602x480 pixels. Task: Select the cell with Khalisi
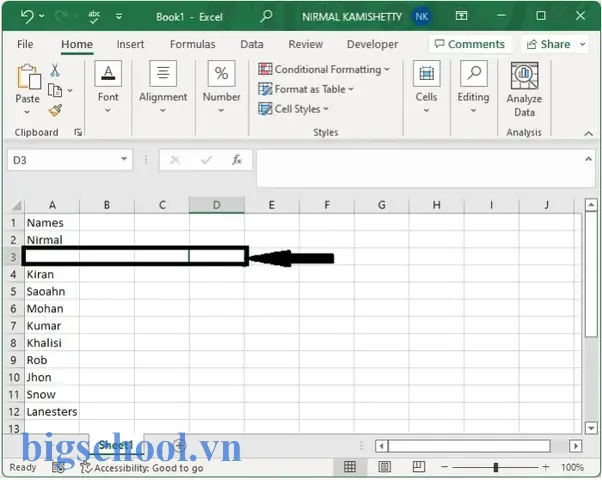tap(52, 343)
